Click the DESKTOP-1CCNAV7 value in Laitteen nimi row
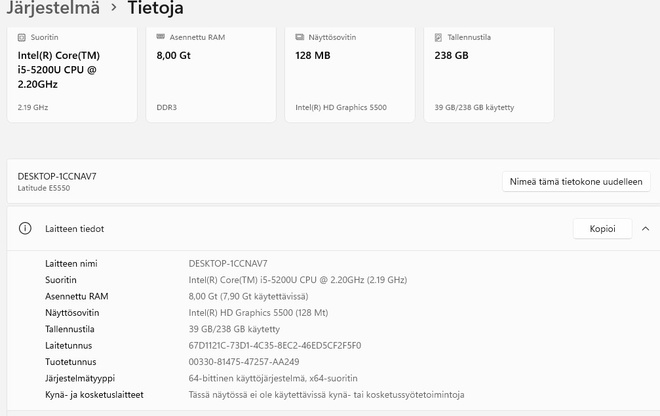Viewport: 660px width, 416px height. (228, 264)
